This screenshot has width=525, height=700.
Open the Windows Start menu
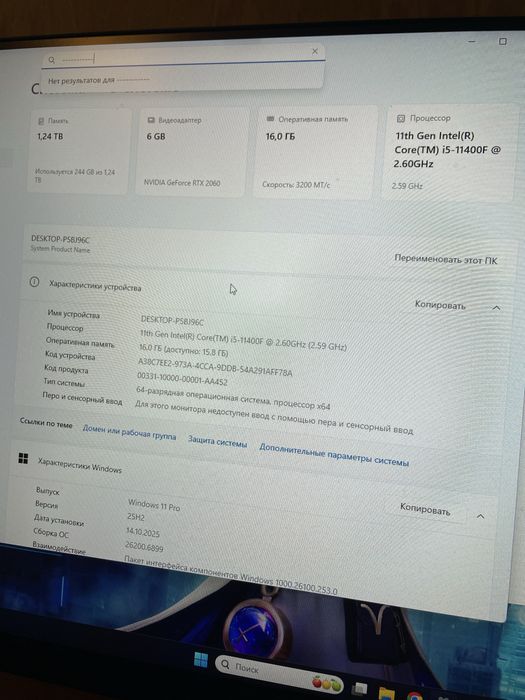coord(200,659)
